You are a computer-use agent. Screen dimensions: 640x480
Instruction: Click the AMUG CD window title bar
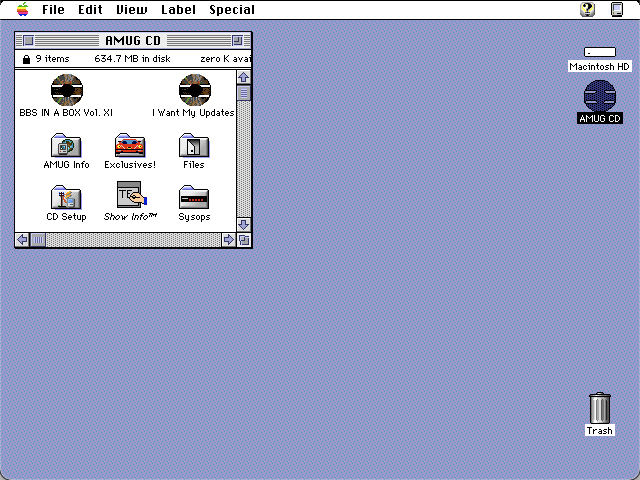pos(133,40)
